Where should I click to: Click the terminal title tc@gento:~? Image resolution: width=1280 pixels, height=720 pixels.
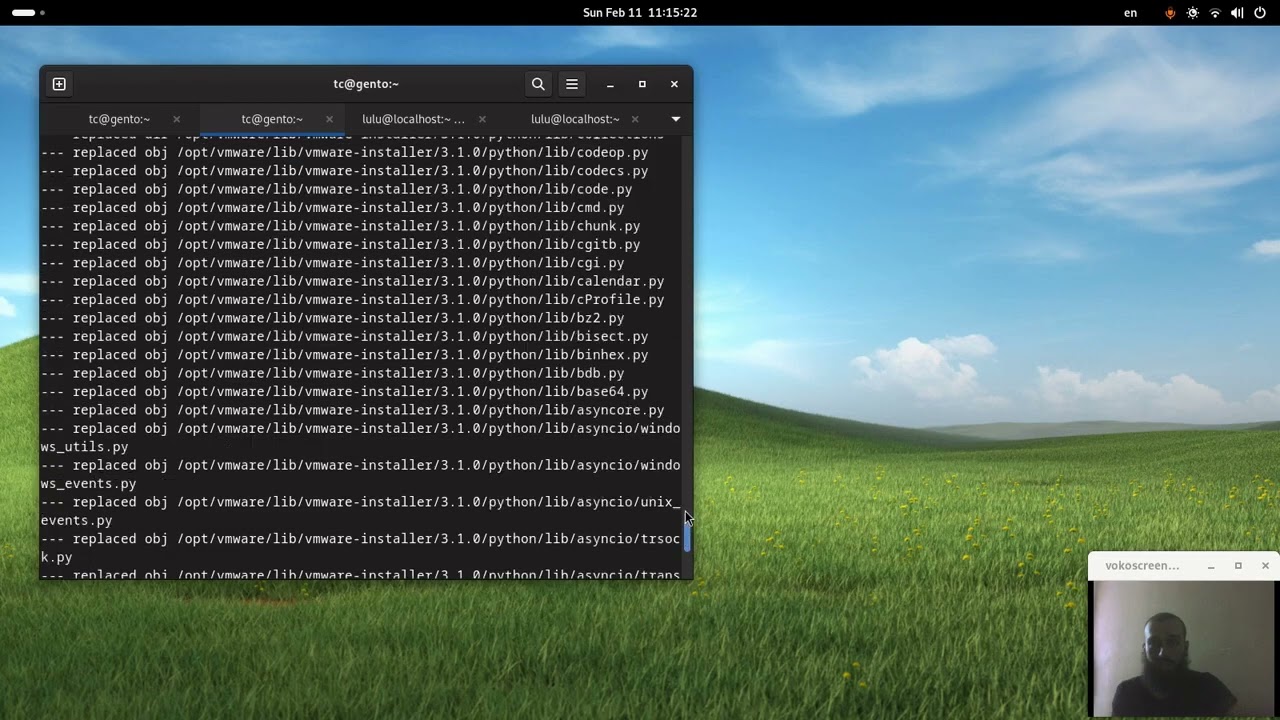366,84
